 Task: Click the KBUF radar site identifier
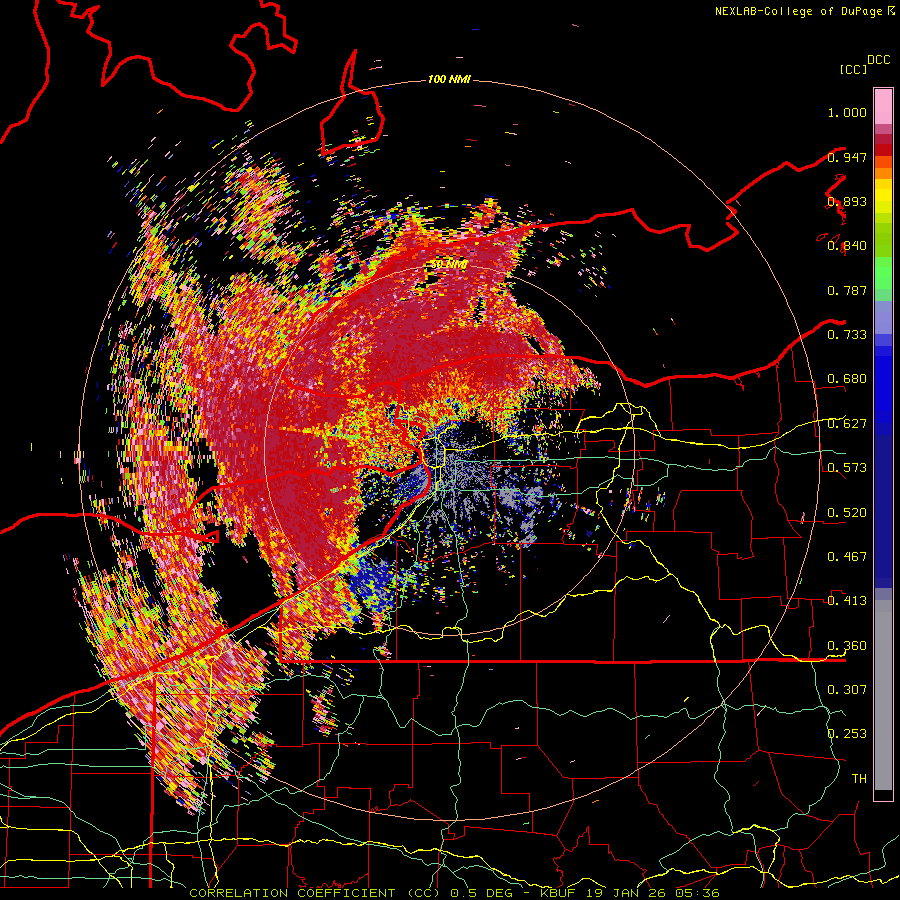click(557, 893)
